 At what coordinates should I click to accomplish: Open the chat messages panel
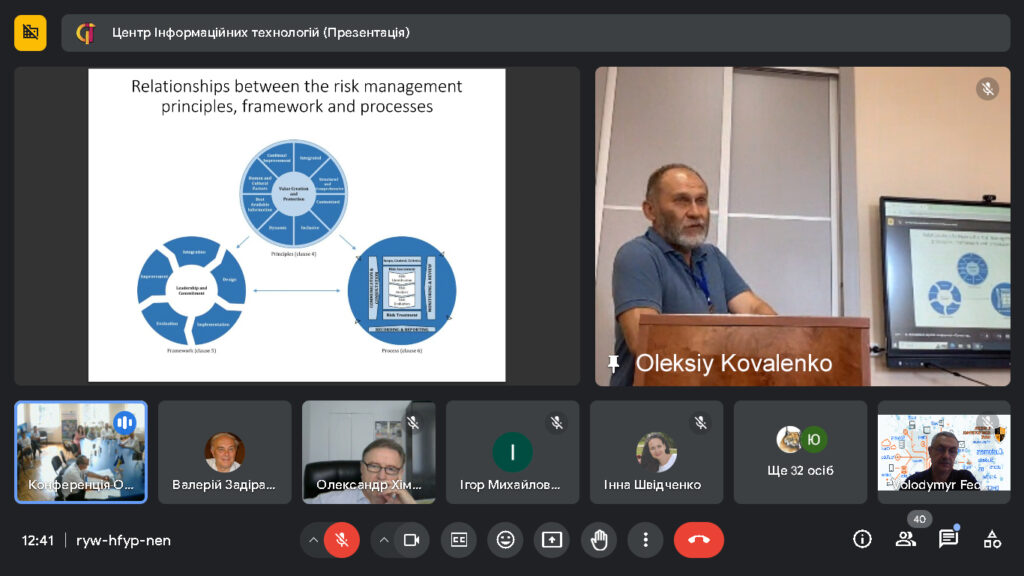948,540
